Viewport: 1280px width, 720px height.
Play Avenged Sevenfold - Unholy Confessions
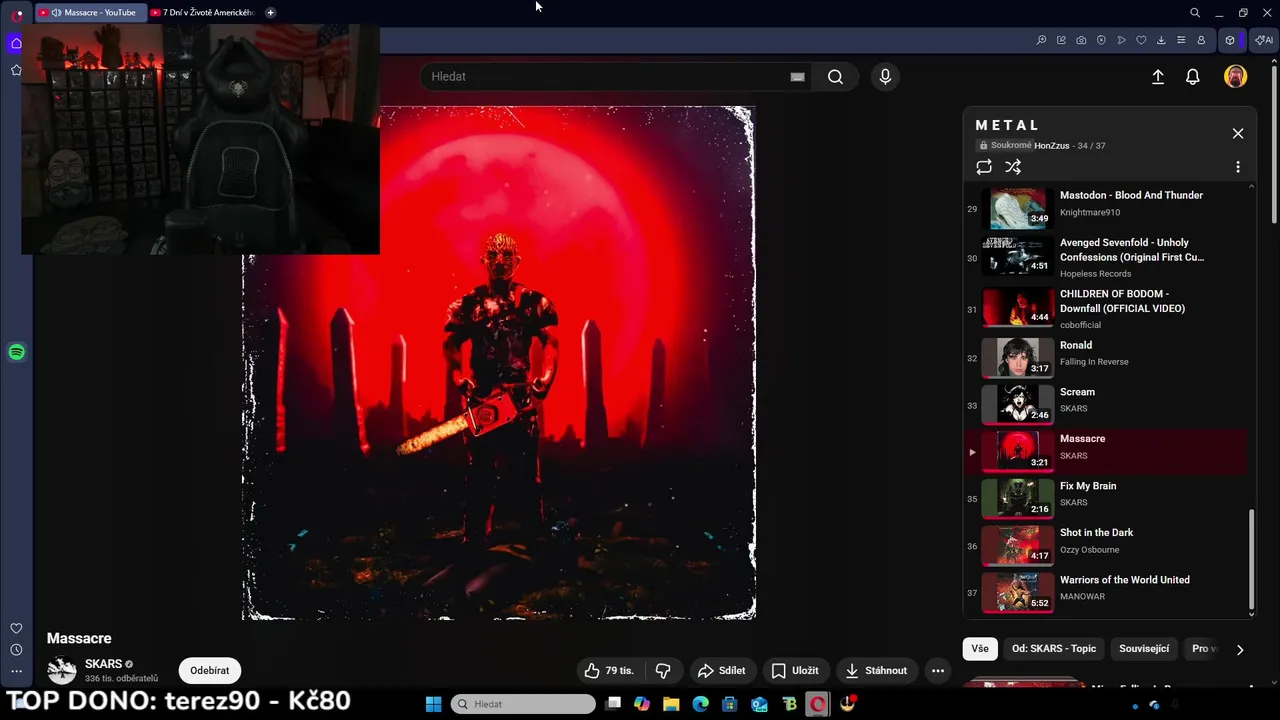[x=1106, y=257]
